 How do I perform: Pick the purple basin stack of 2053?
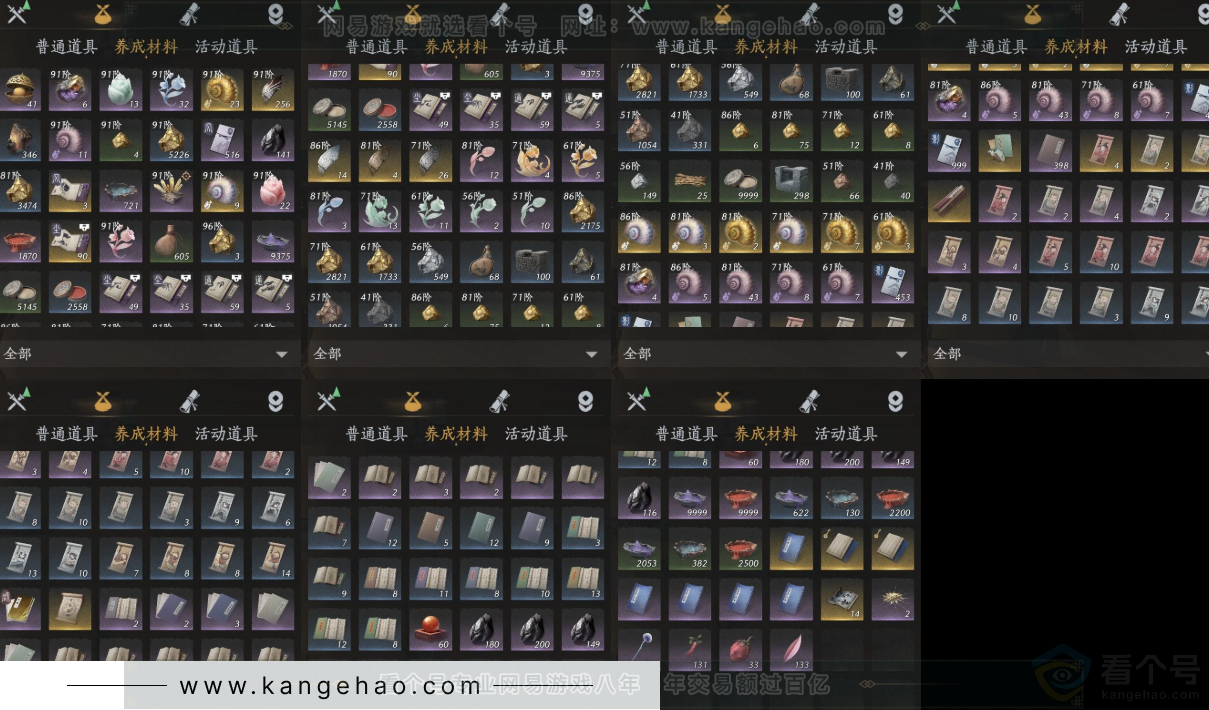[638, 548]
